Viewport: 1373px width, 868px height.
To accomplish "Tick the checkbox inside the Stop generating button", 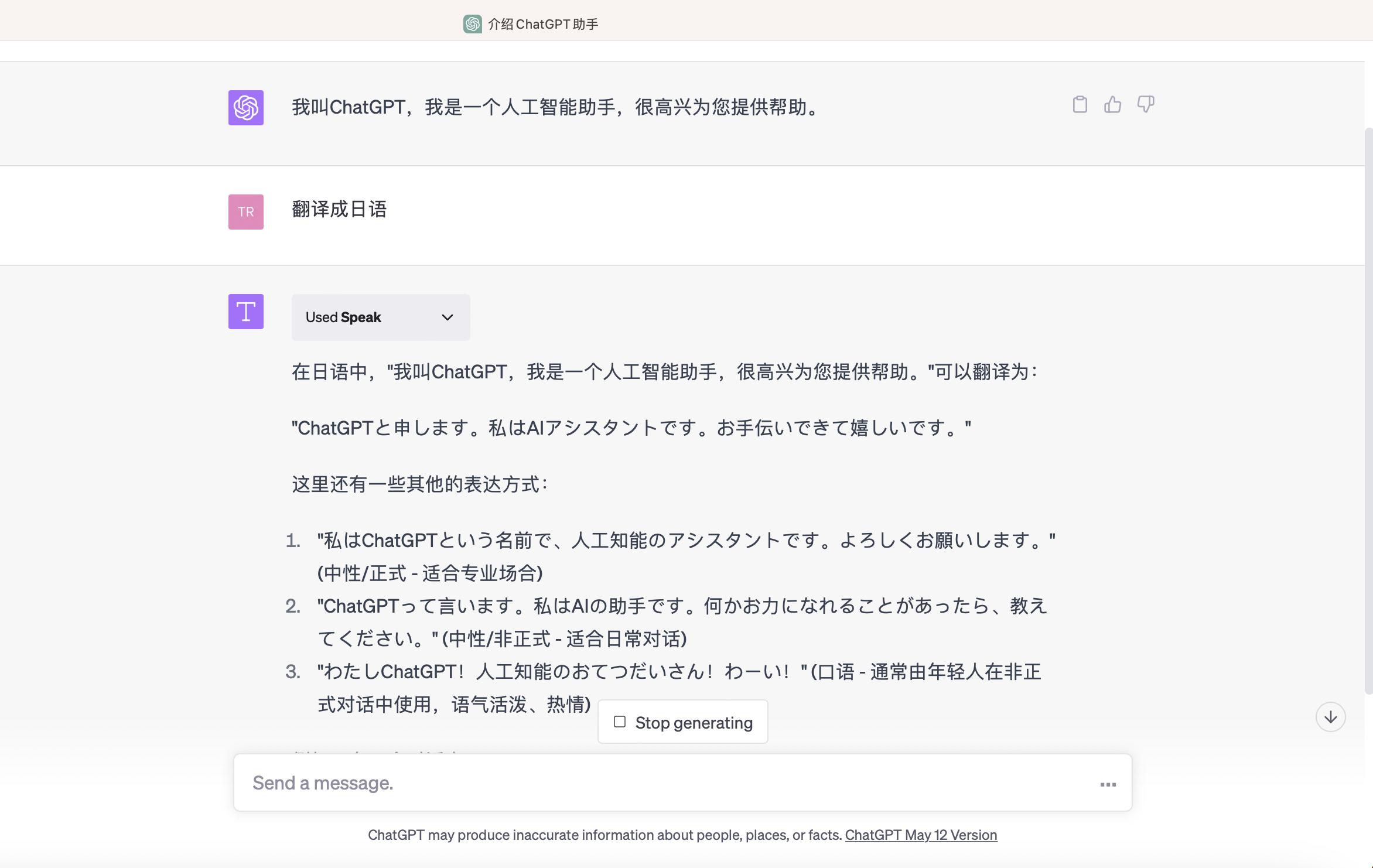I will [x=619, y=722].
